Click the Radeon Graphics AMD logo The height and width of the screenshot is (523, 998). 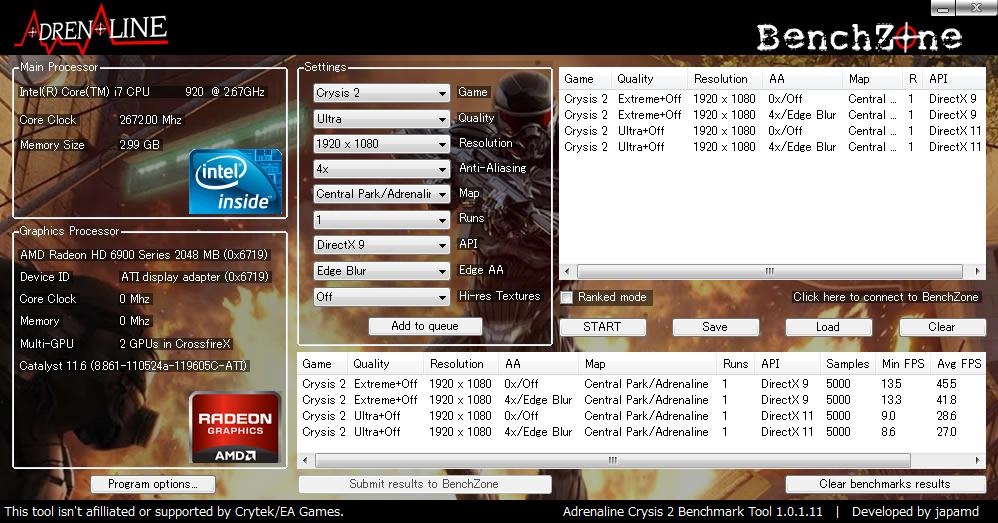tap(235, 428)
